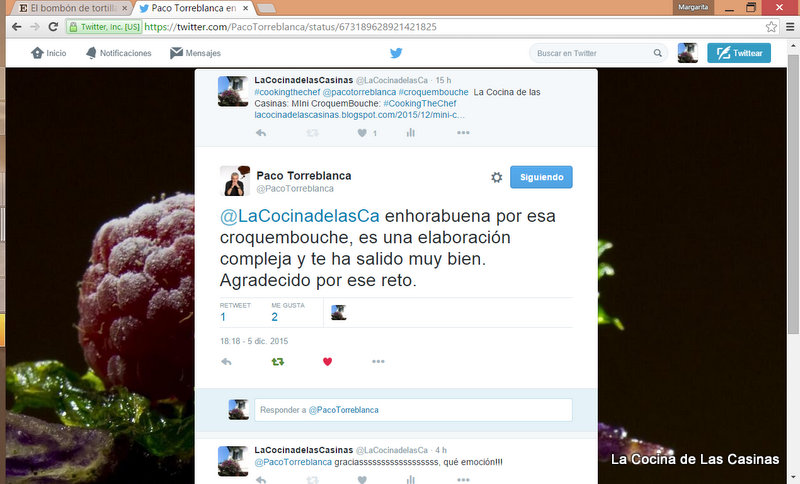Reload the page with the refresh icon
This screenshot has width=800, height=484.
[53, 27]
